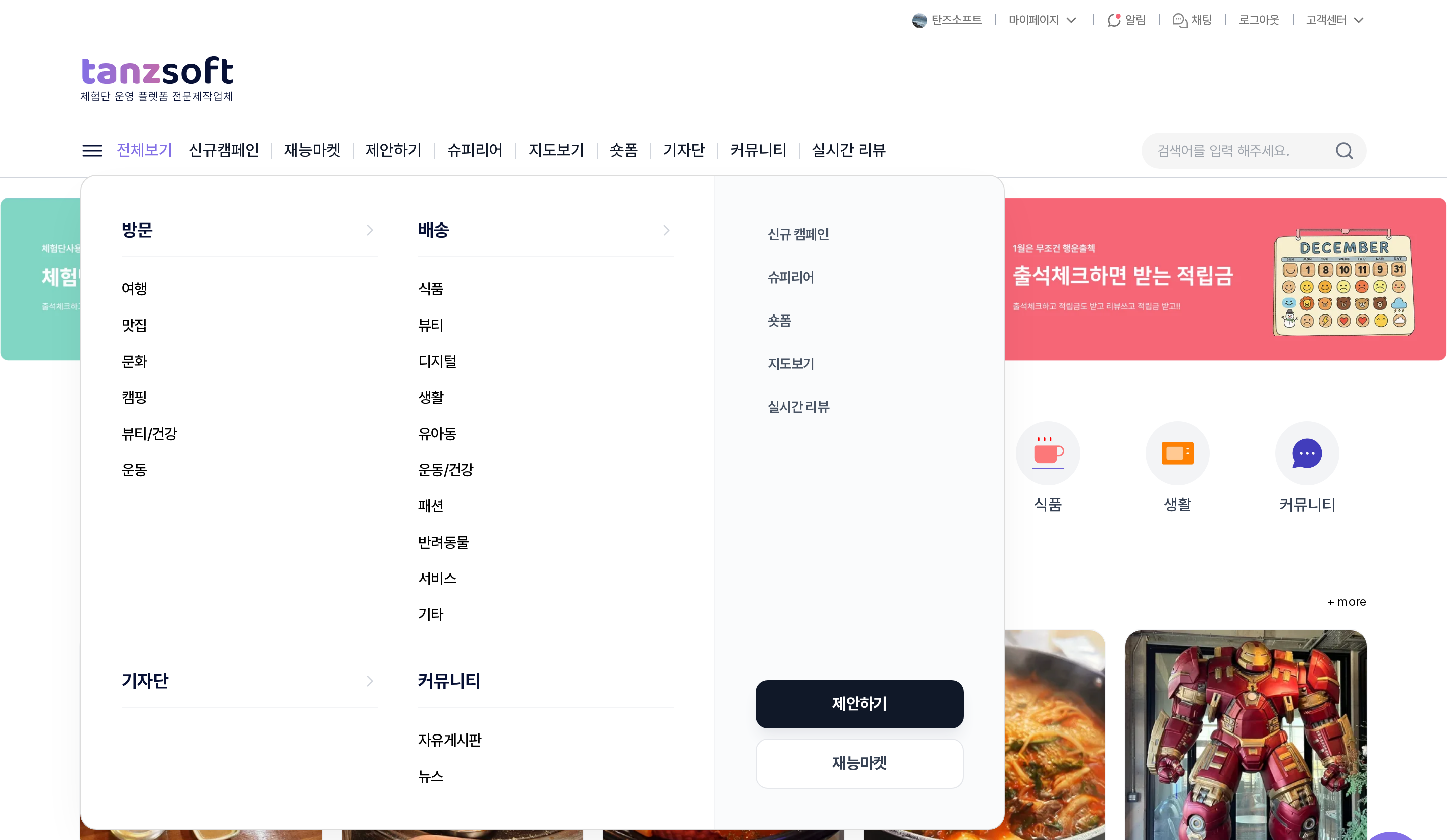Click 실시간 리뷰 in side panel
Viewport: 1447px width, 840px height.
[798, 407]
